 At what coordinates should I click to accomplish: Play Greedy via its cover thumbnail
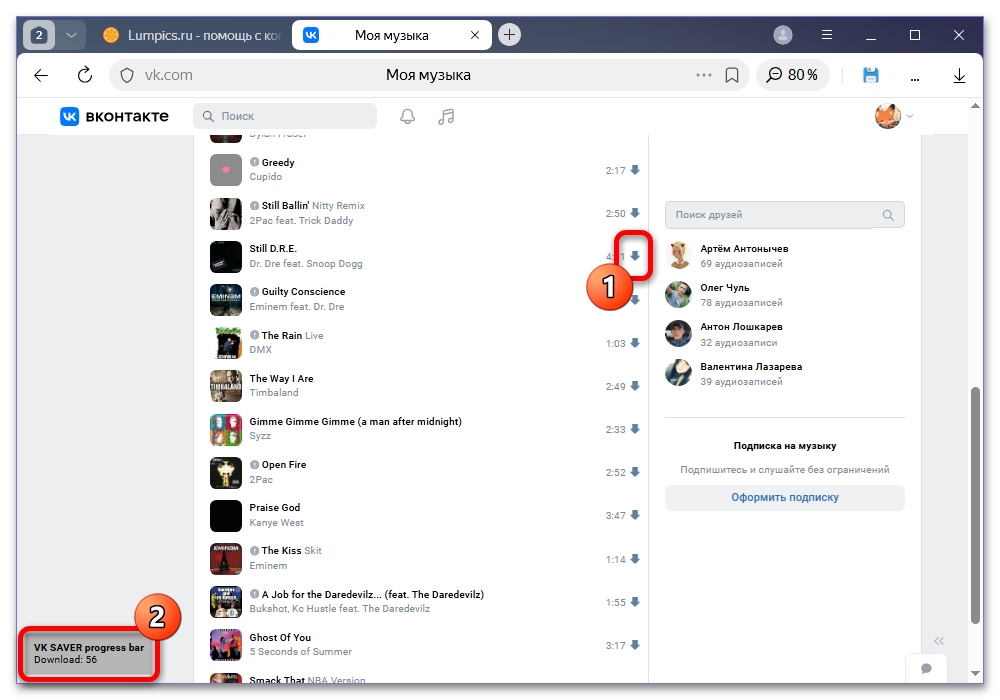(226, 170)
